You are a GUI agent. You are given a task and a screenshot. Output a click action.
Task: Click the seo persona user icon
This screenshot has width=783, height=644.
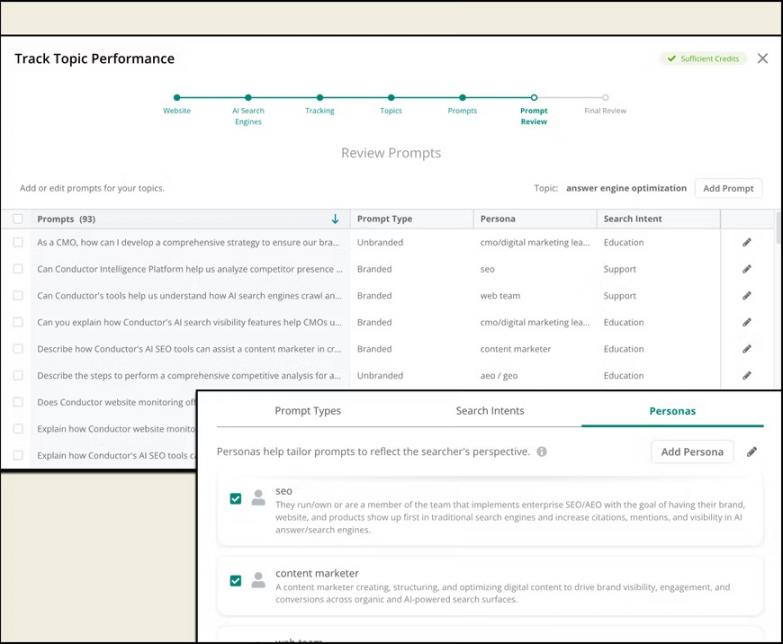pos(258,498)
